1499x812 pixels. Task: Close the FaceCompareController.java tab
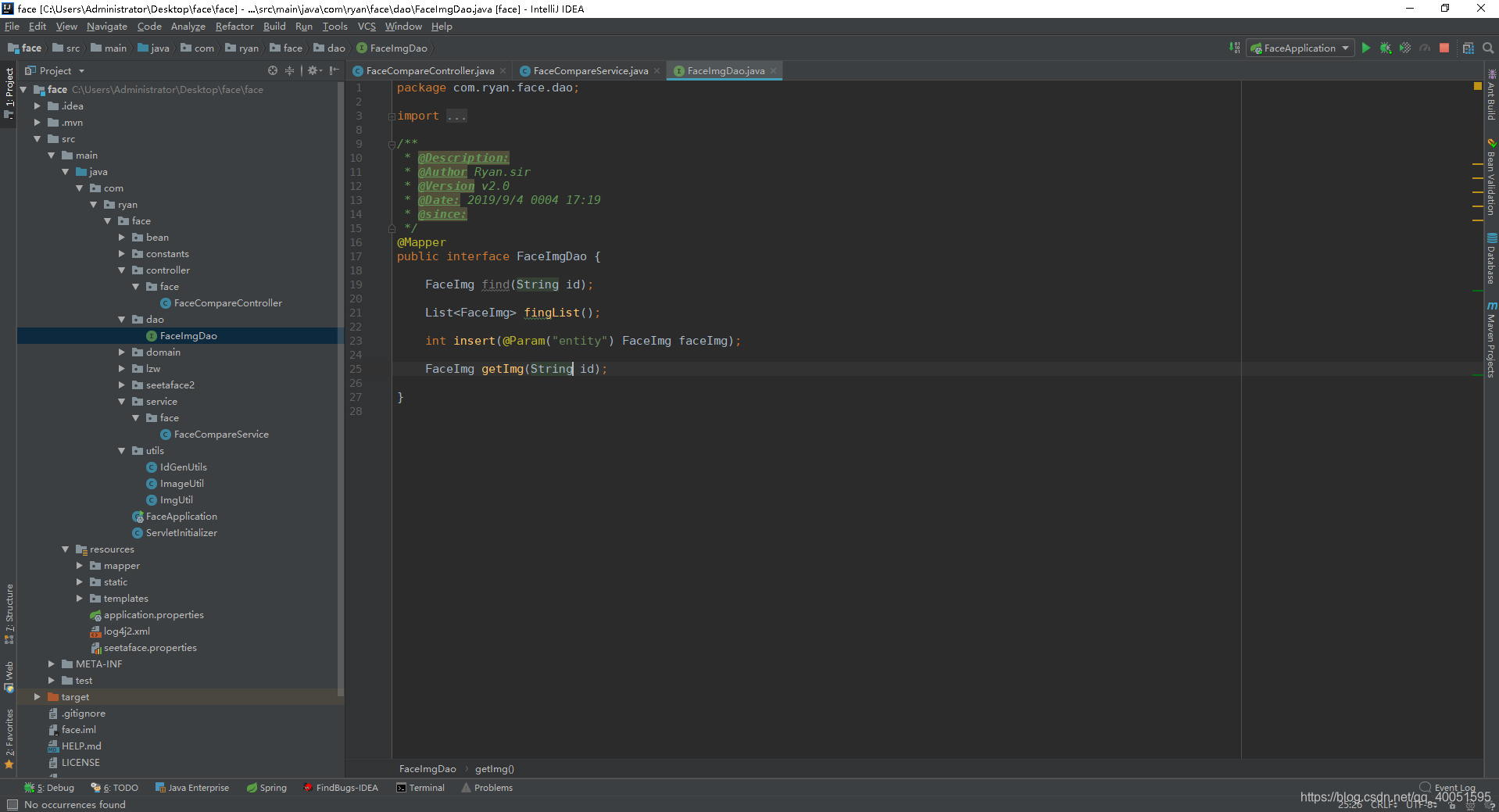tap(503, 71)
